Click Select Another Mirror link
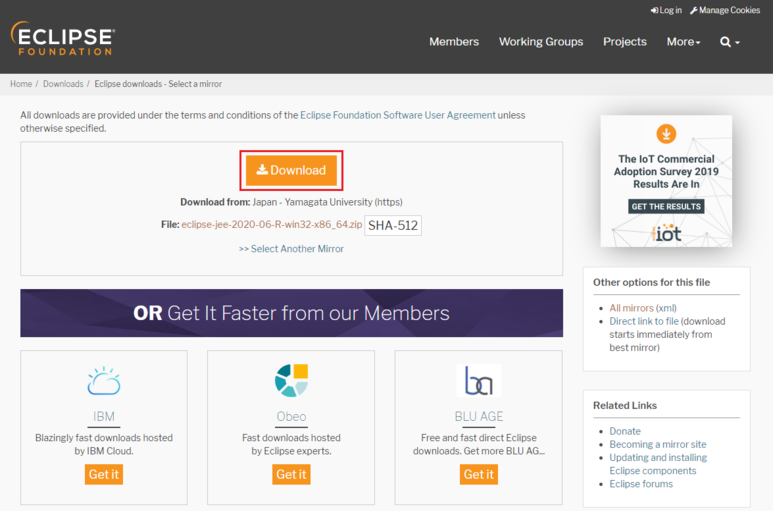The height and width of the screenshot is (511, 773). pos(291,249)
